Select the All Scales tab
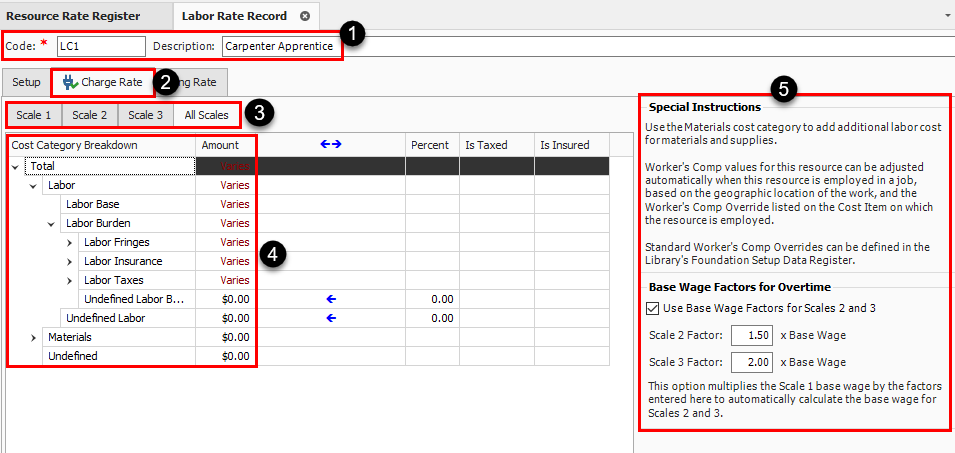Image resolution: width=955 pixels, height=453 pixels. pos(206,114)
